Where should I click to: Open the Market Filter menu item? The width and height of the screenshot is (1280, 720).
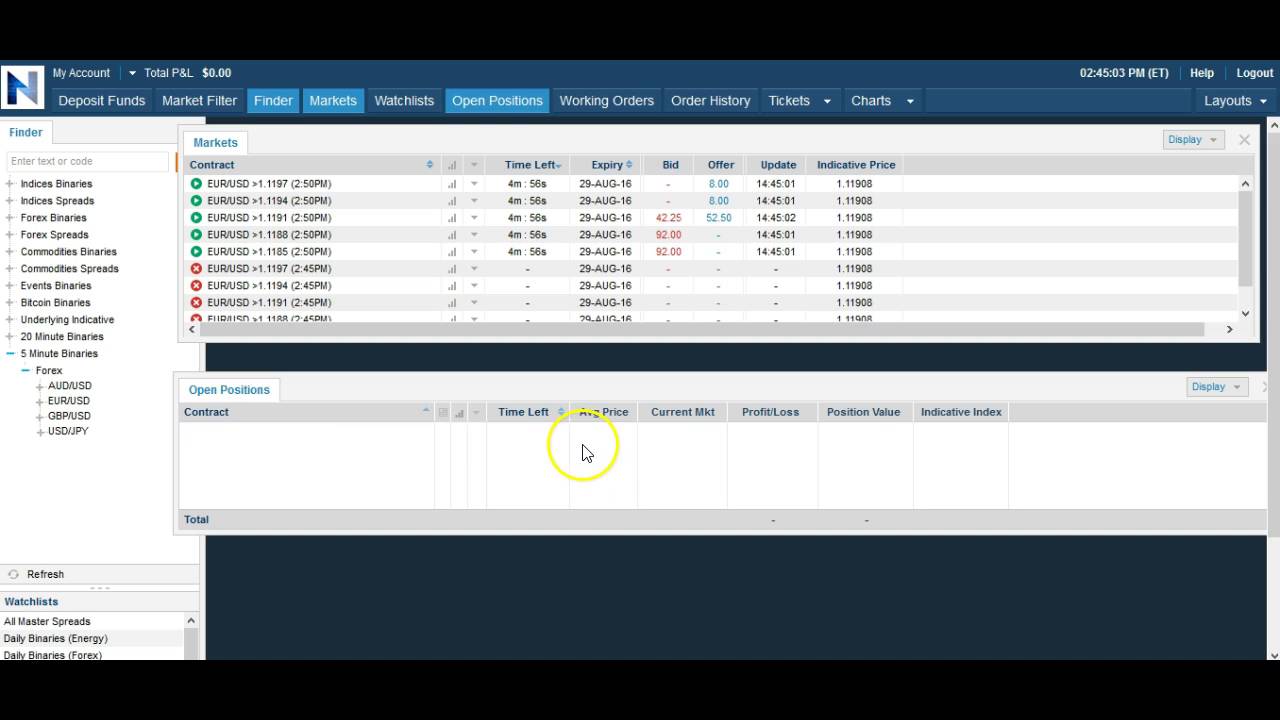[x=200, y=100]
